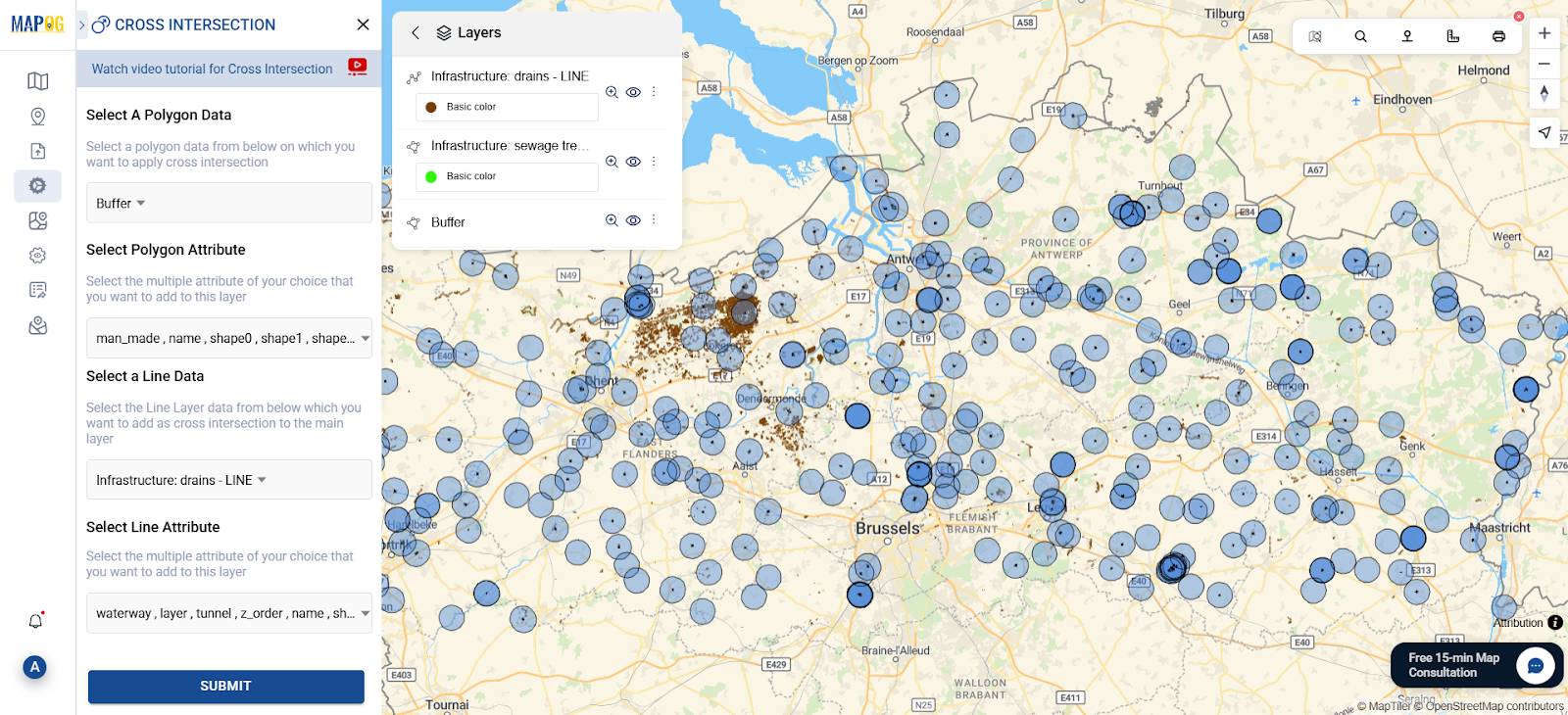
Task: Select the location pin icon in sidebar
Action: pyautogui.click(x=38, y=117)
